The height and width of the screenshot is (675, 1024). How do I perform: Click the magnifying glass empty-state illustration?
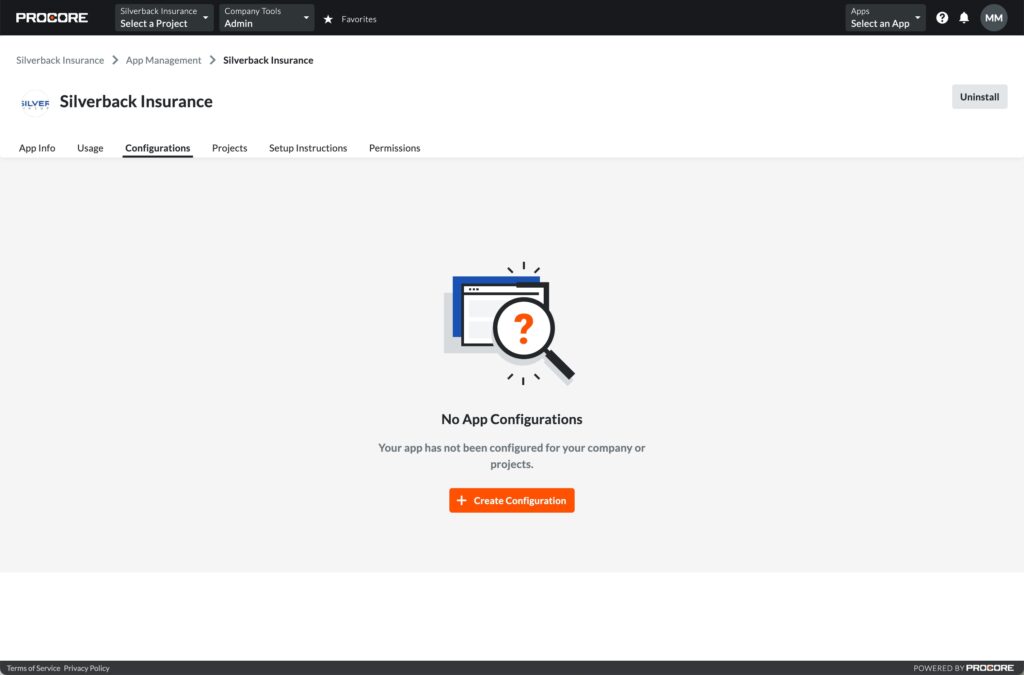pyautogui.click(x=510, y=324)
